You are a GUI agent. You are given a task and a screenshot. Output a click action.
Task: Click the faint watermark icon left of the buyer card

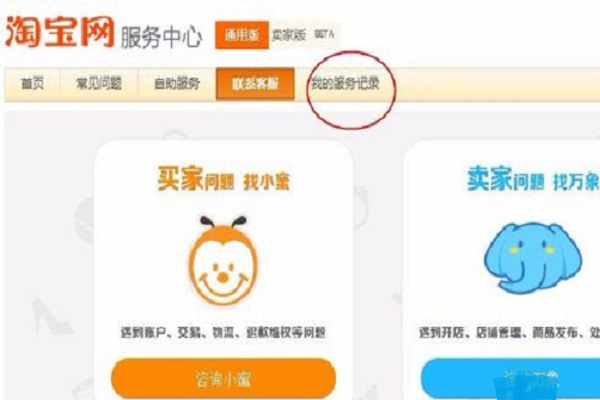pyautogui.click(x=83, y=222)
